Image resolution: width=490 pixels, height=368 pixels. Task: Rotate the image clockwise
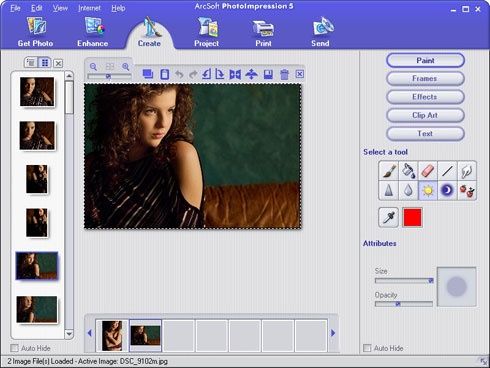pyautogui.click(x=220, y=74)
